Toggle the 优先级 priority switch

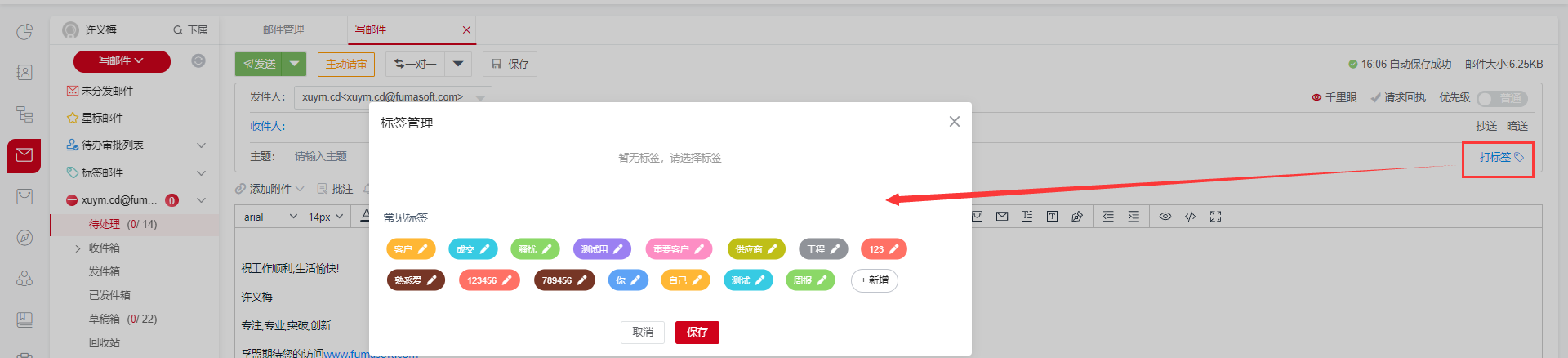point(1502,98)
